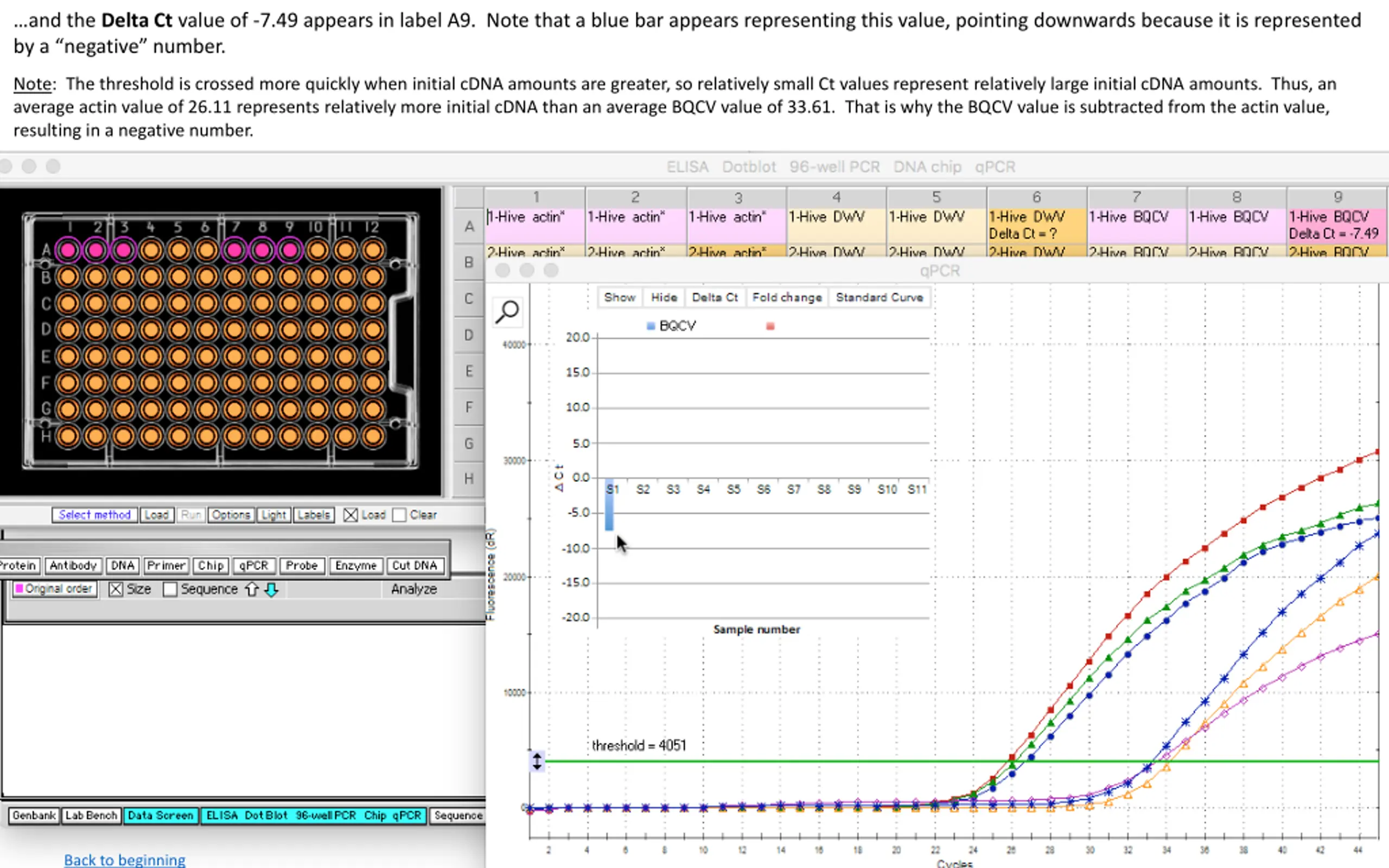
Task: Open the Select method dropdown
Action: point(95,515)
